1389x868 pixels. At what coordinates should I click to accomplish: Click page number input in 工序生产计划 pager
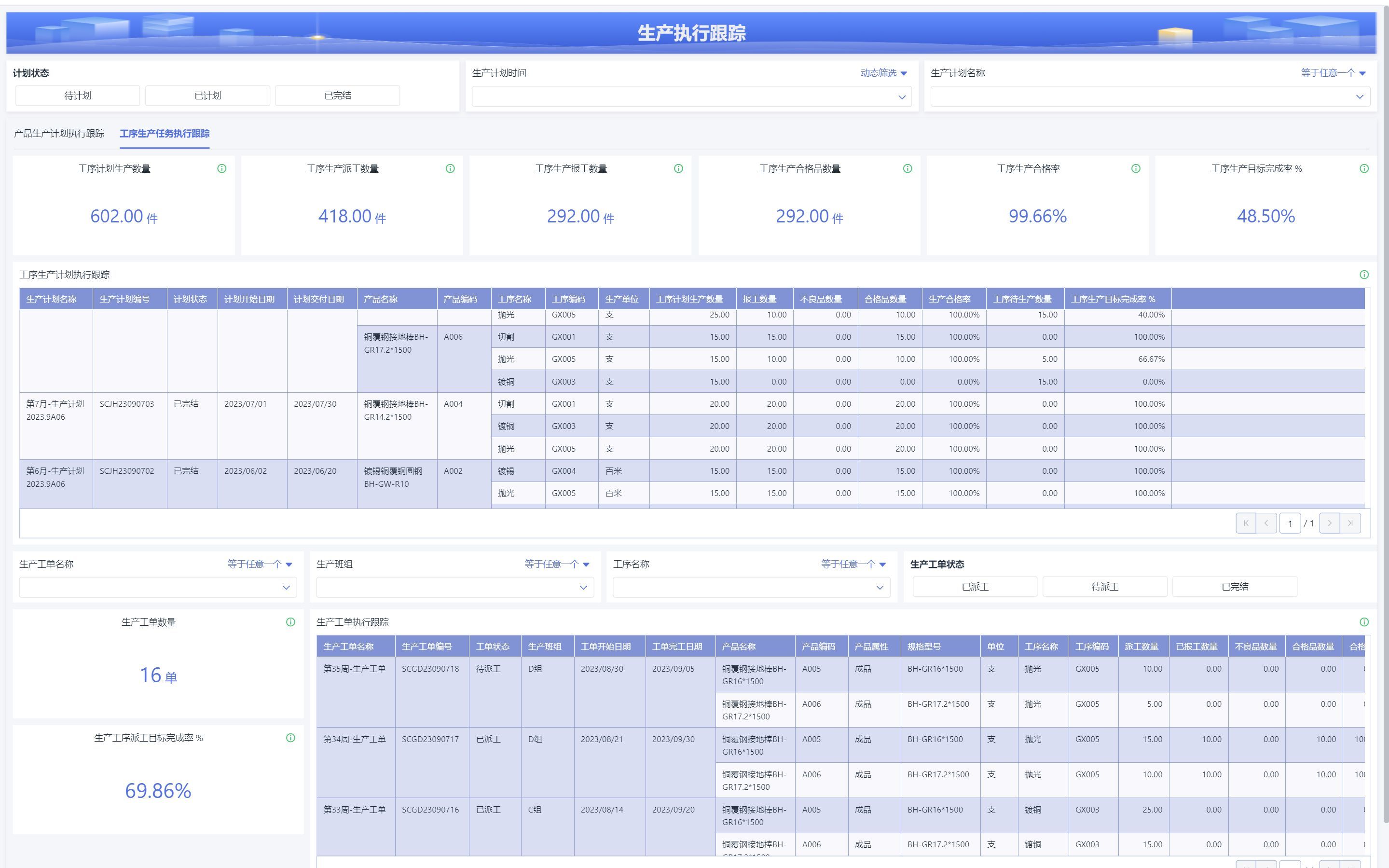coord(1290,523)
